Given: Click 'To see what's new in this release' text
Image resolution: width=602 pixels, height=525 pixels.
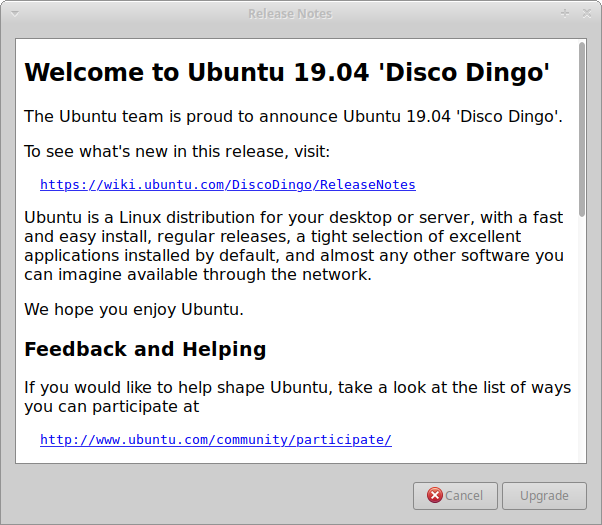Looking at the screenshot, I should click(x=177, y=151).
